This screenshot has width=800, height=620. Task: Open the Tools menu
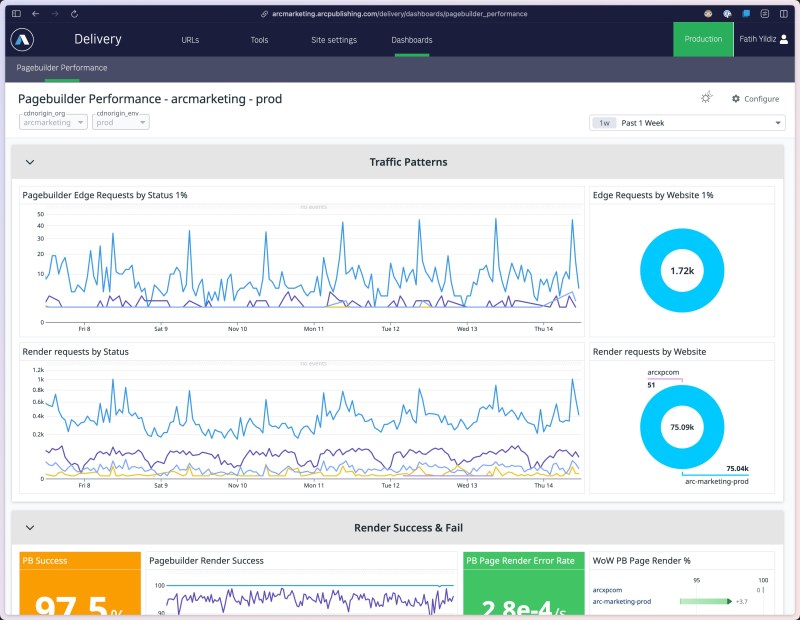tap(259, 40)
